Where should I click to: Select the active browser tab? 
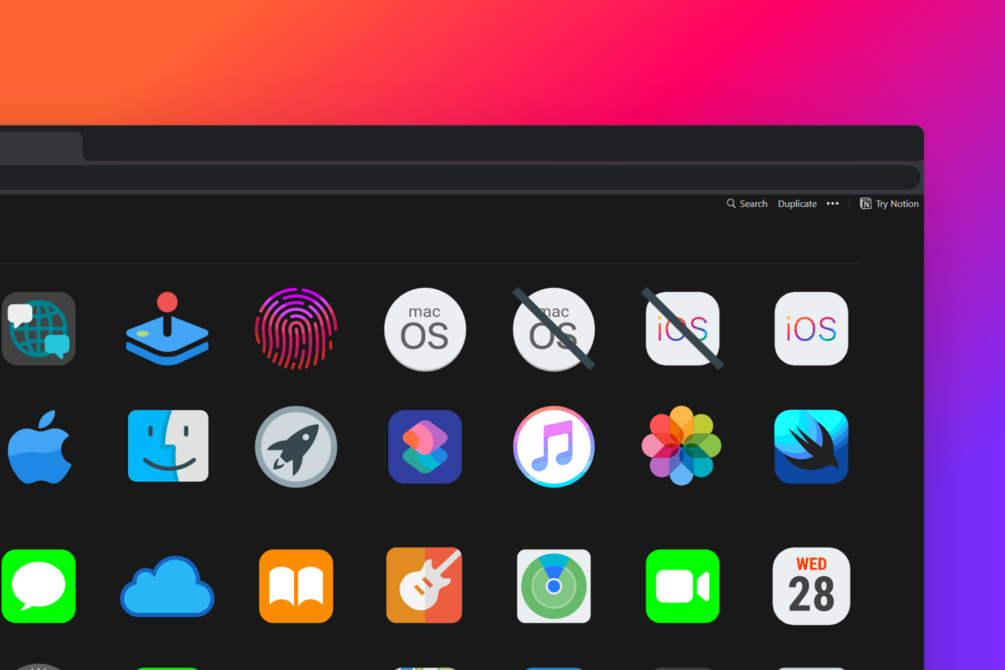pyautogui.click(x=41, y=147)
